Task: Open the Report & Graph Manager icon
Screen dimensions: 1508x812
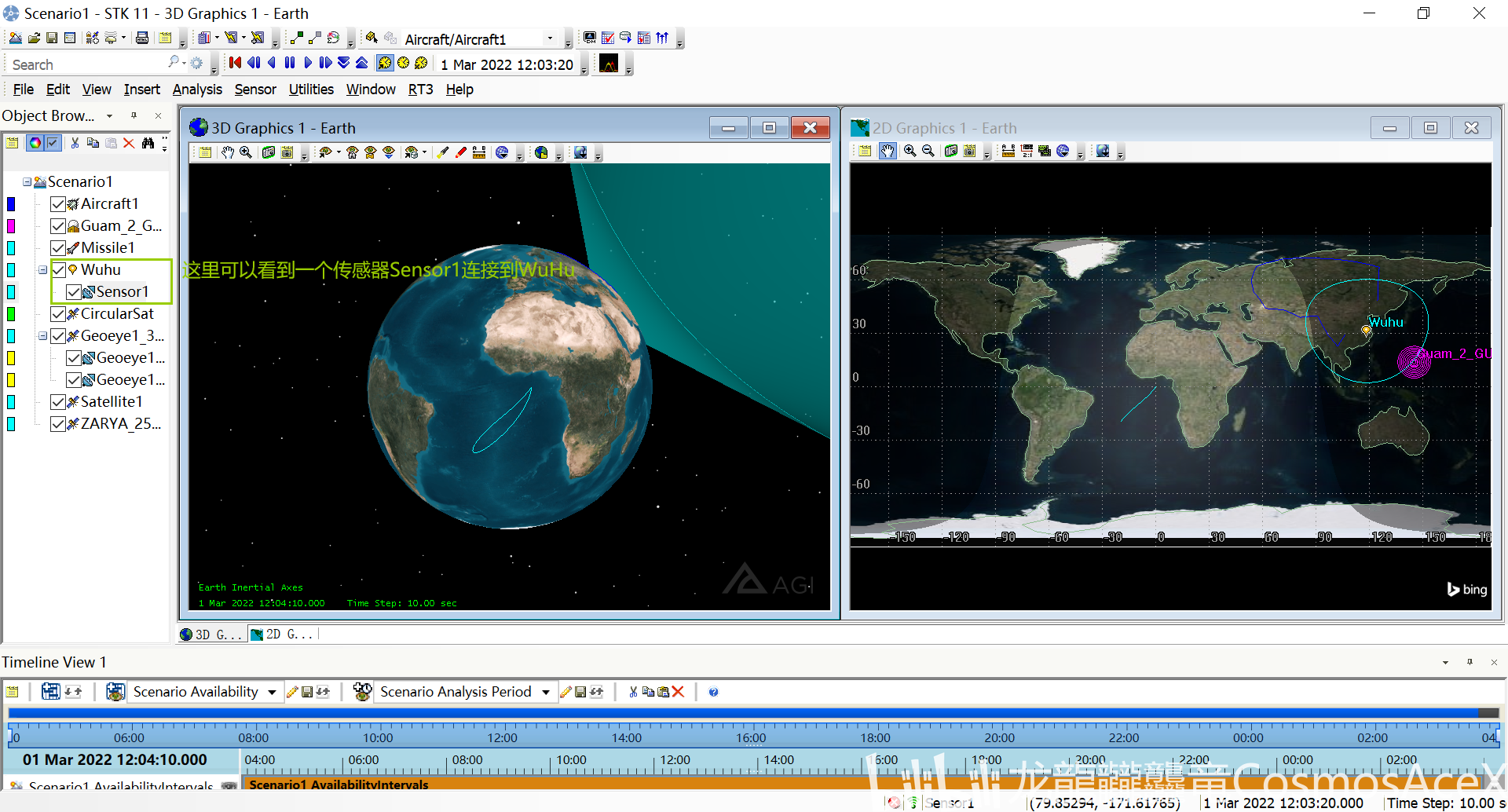Action: pos(608,38)
